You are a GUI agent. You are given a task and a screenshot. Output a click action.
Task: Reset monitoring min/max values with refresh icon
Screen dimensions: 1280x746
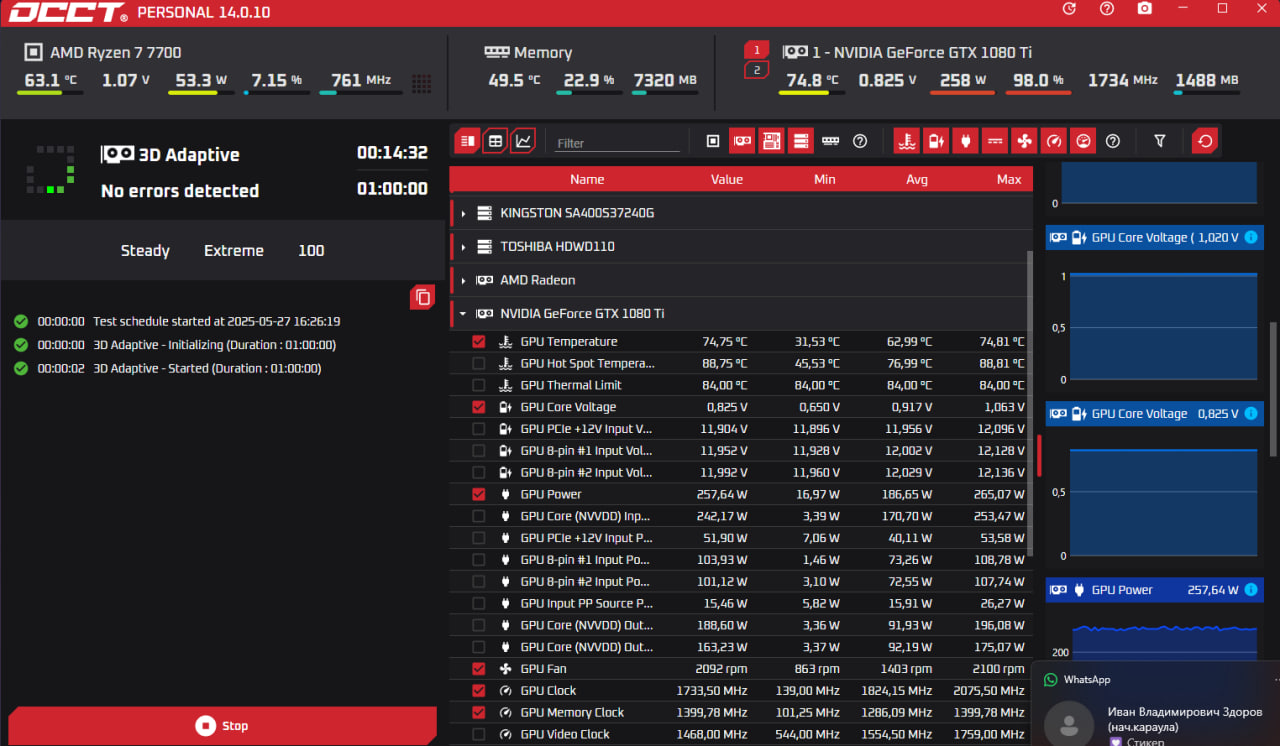pos(1205,141)
